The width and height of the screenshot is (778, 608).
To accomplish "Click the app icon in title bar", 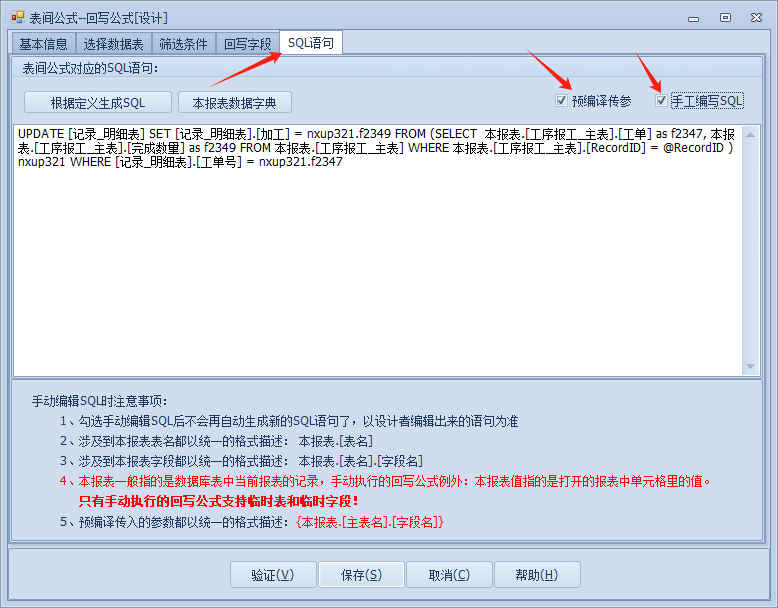I will pyautogui.click(x=16, y=17).
